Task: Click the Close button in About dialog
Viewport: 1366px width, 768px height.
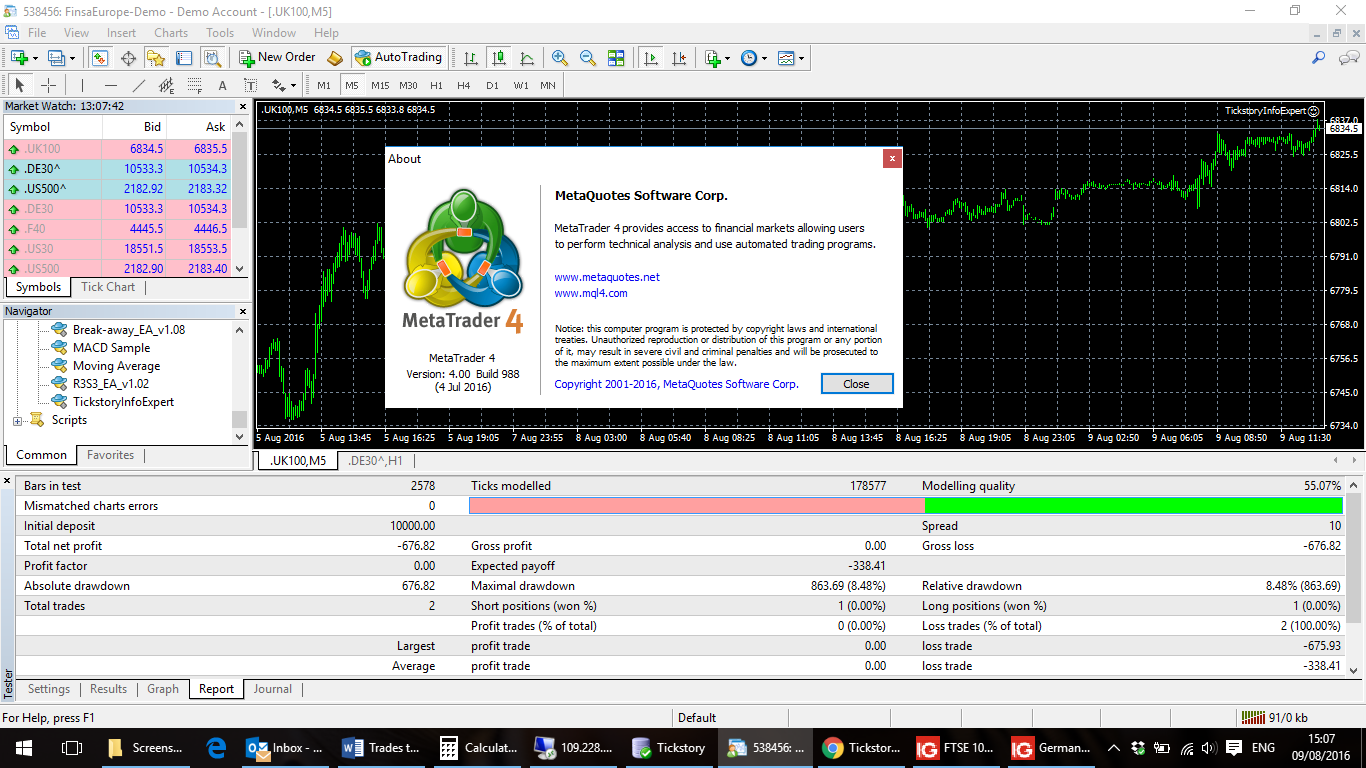Action: tap(856, 384)
